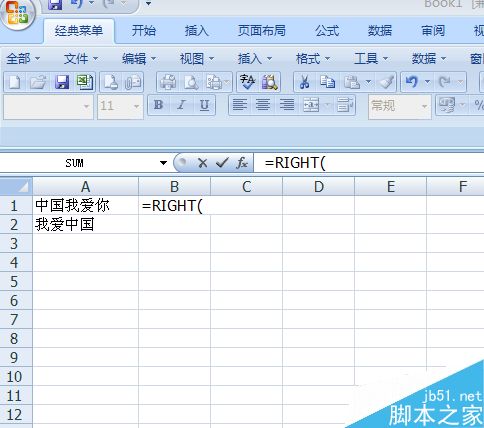The image size is (484, 428).
Task: Open the font name dropdown
Action: point(86,107)
